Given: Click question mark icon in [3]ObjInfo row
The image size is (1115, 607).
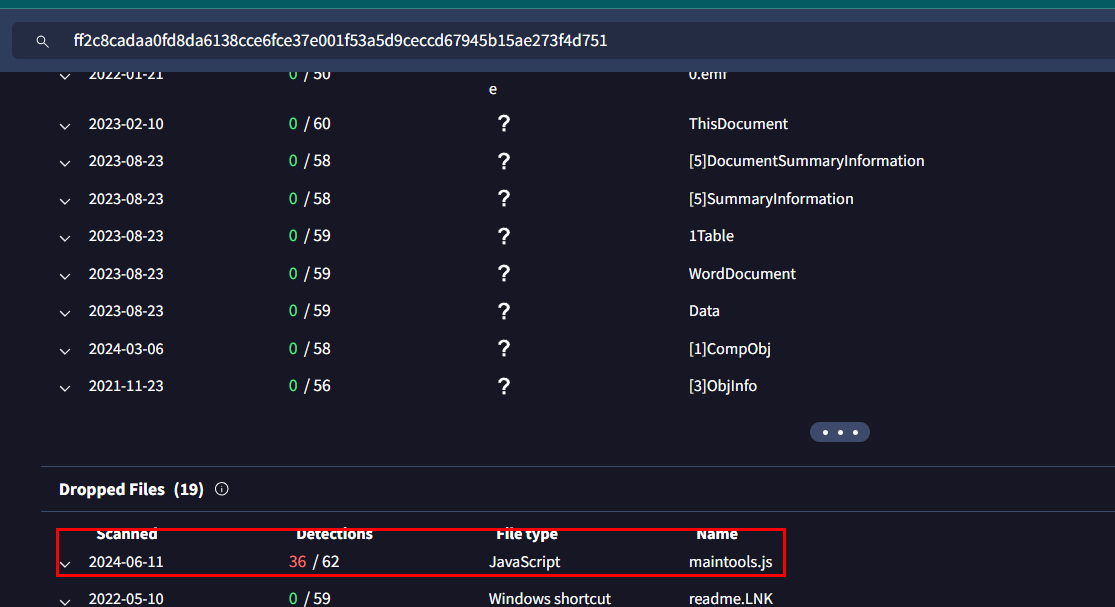Looking at the screenshot, I should coord(504,386).
